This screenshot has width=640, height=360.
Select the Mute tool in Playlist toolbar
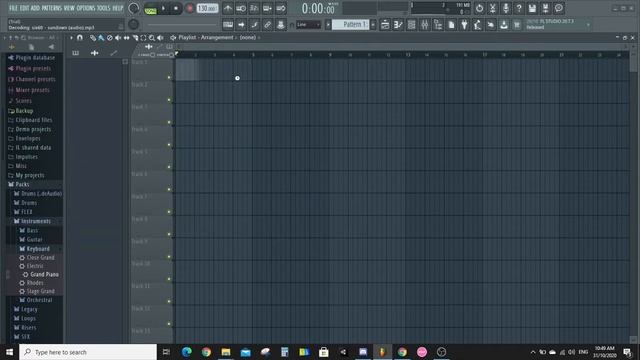coord(118,38)
